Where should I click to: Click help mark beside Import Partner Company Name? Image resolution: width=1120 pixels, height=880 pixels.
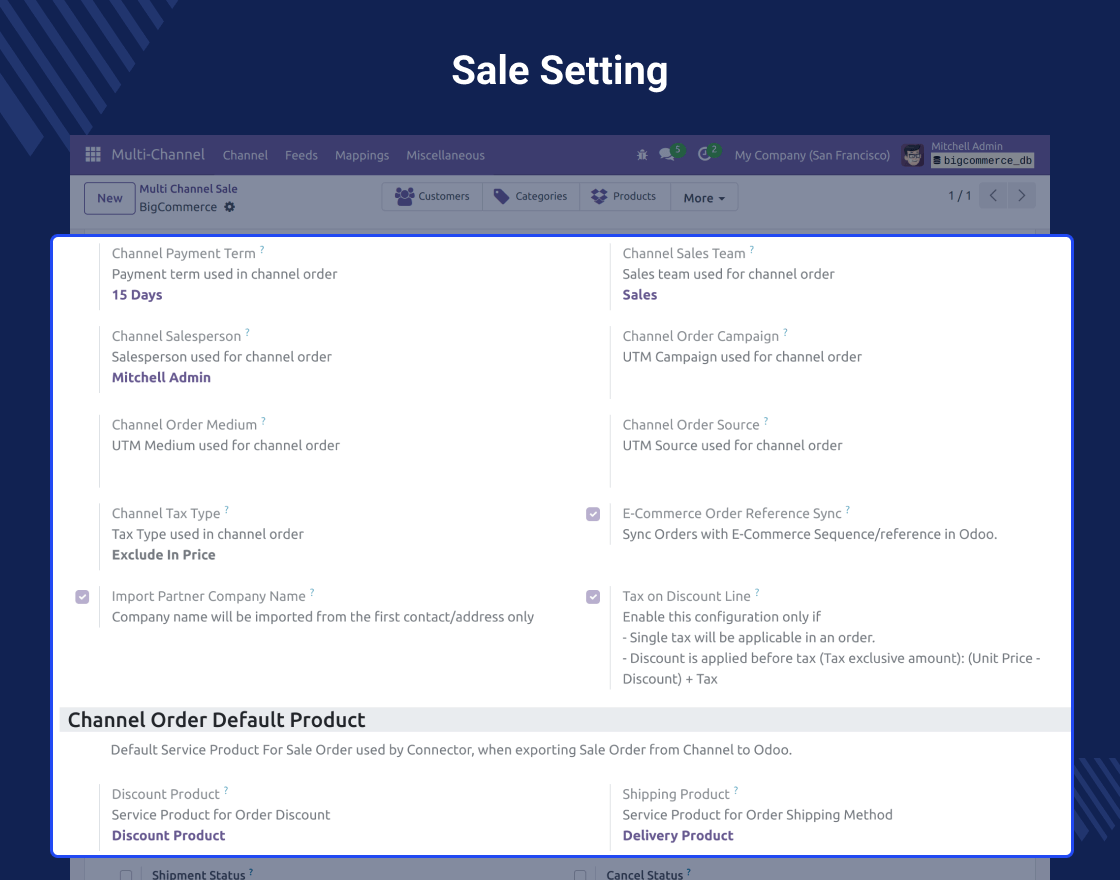(312, 592)
